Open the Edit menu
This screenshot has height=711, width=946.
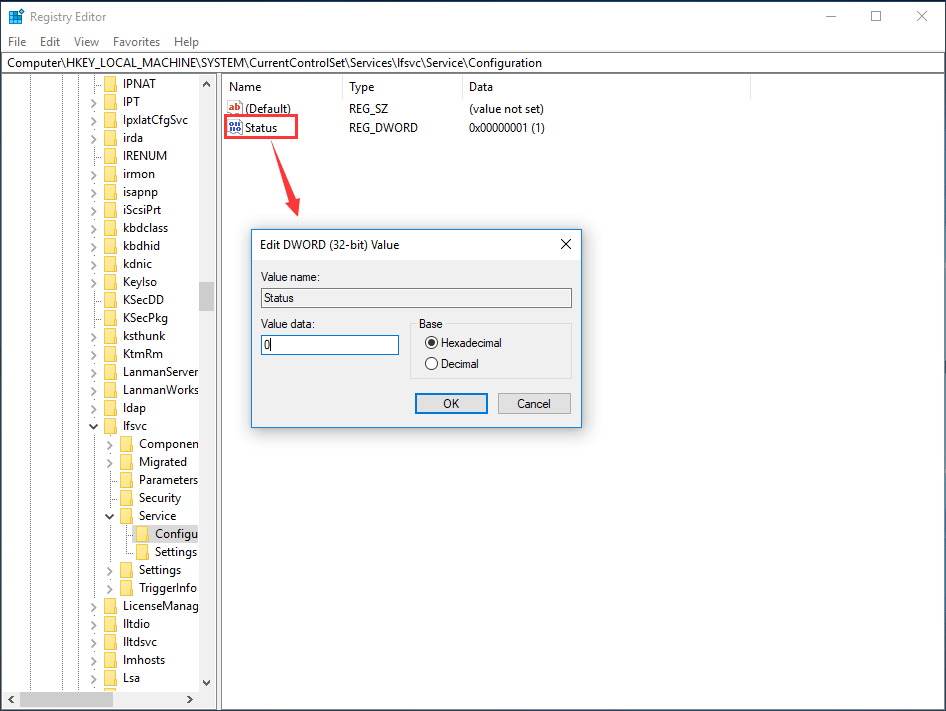pyautogui.click(x=50, y=42)
